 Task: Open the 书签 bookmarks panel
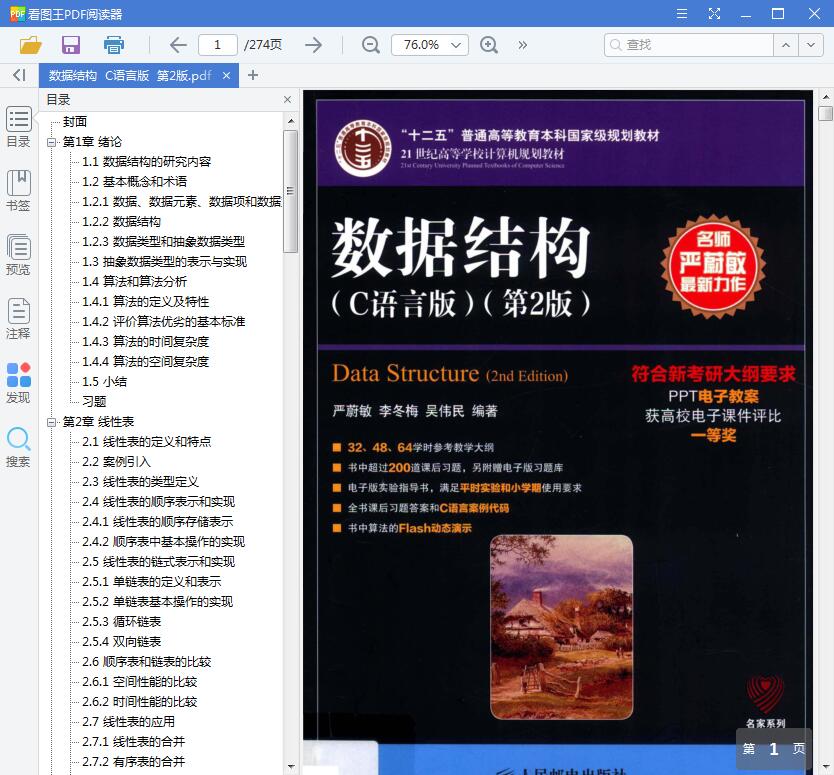click(x=19, y=190)
